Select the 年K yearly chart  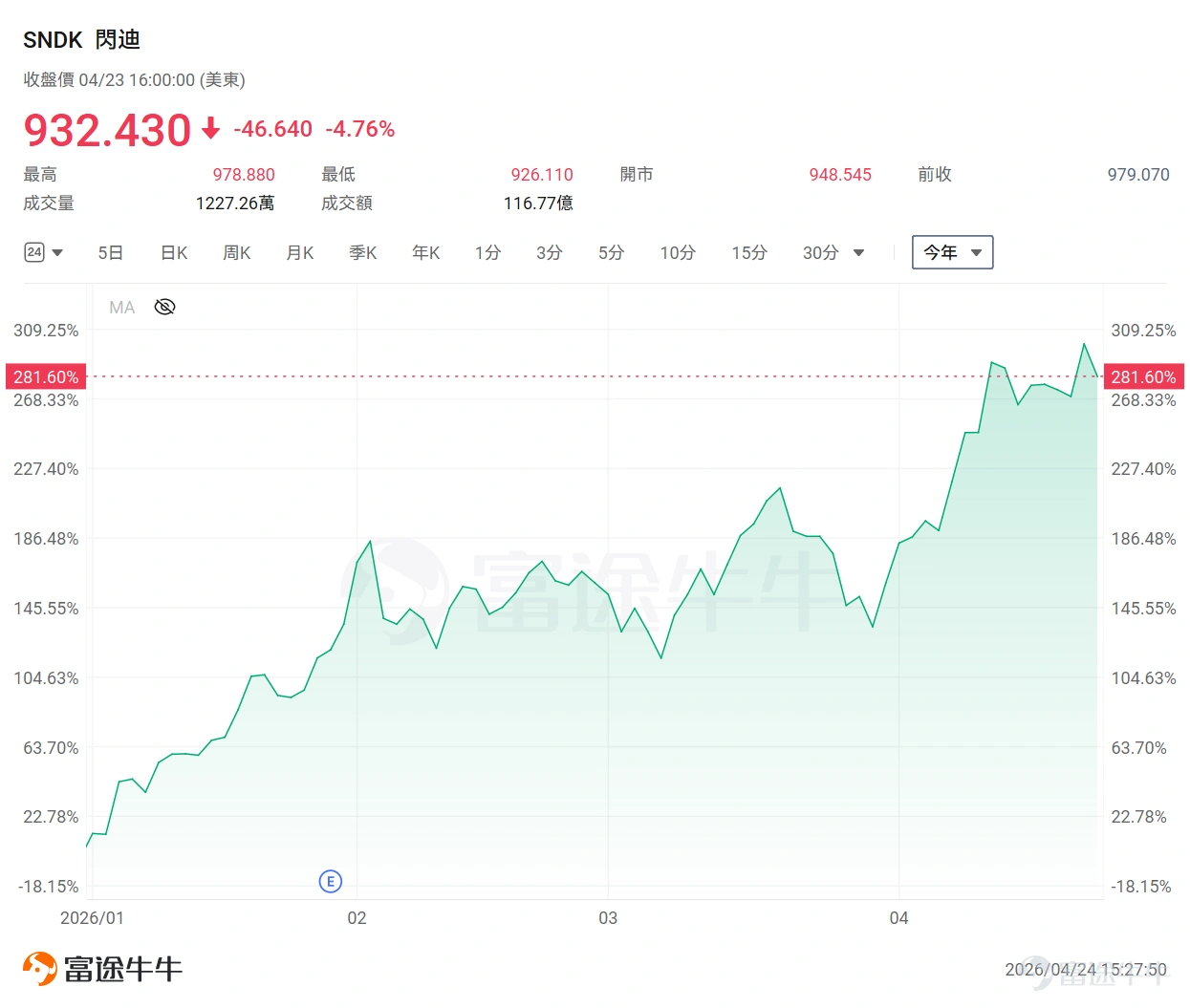426,252
